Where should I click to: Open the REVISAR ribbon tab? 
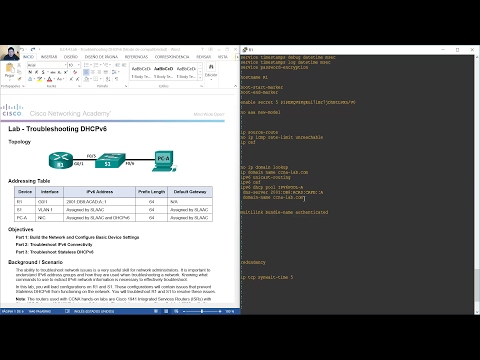[203, 57]
